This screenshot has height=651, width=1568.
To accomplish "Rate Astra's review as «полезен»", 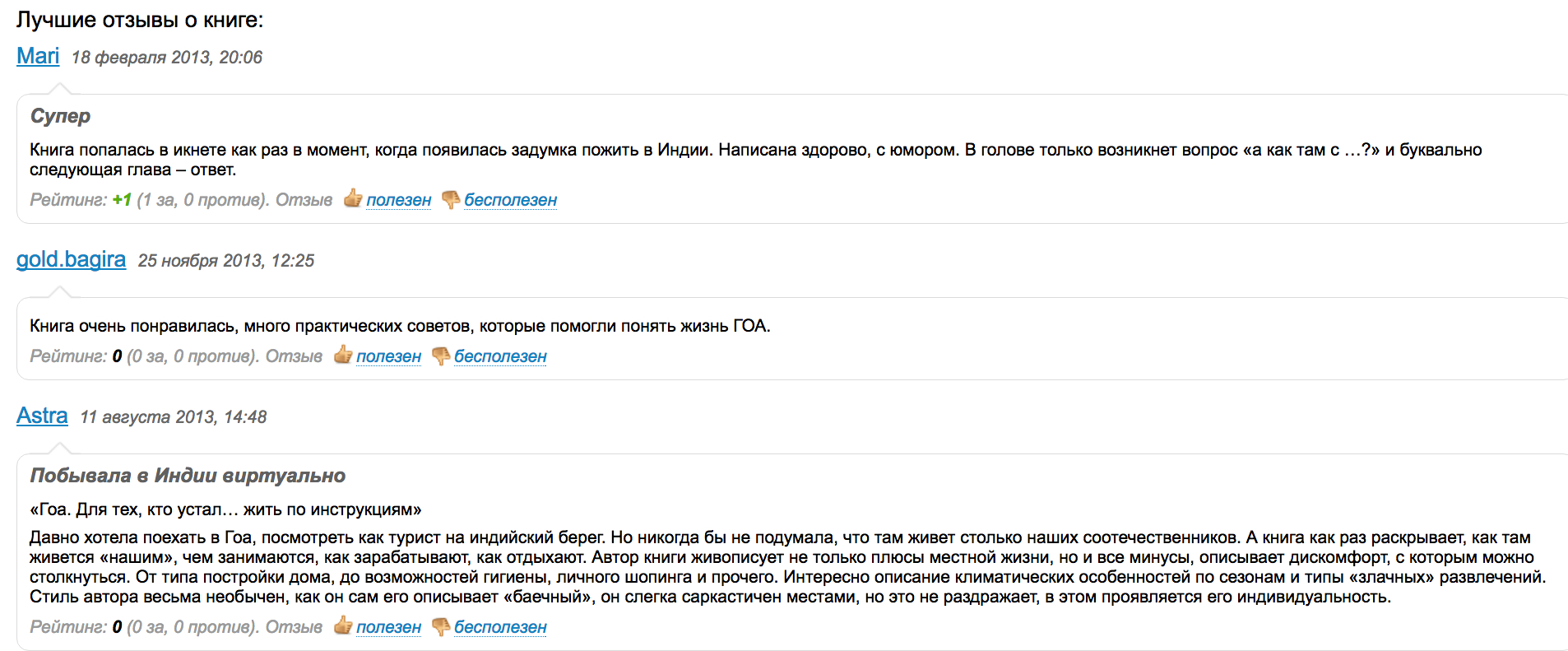I will [x=389, y=627].
